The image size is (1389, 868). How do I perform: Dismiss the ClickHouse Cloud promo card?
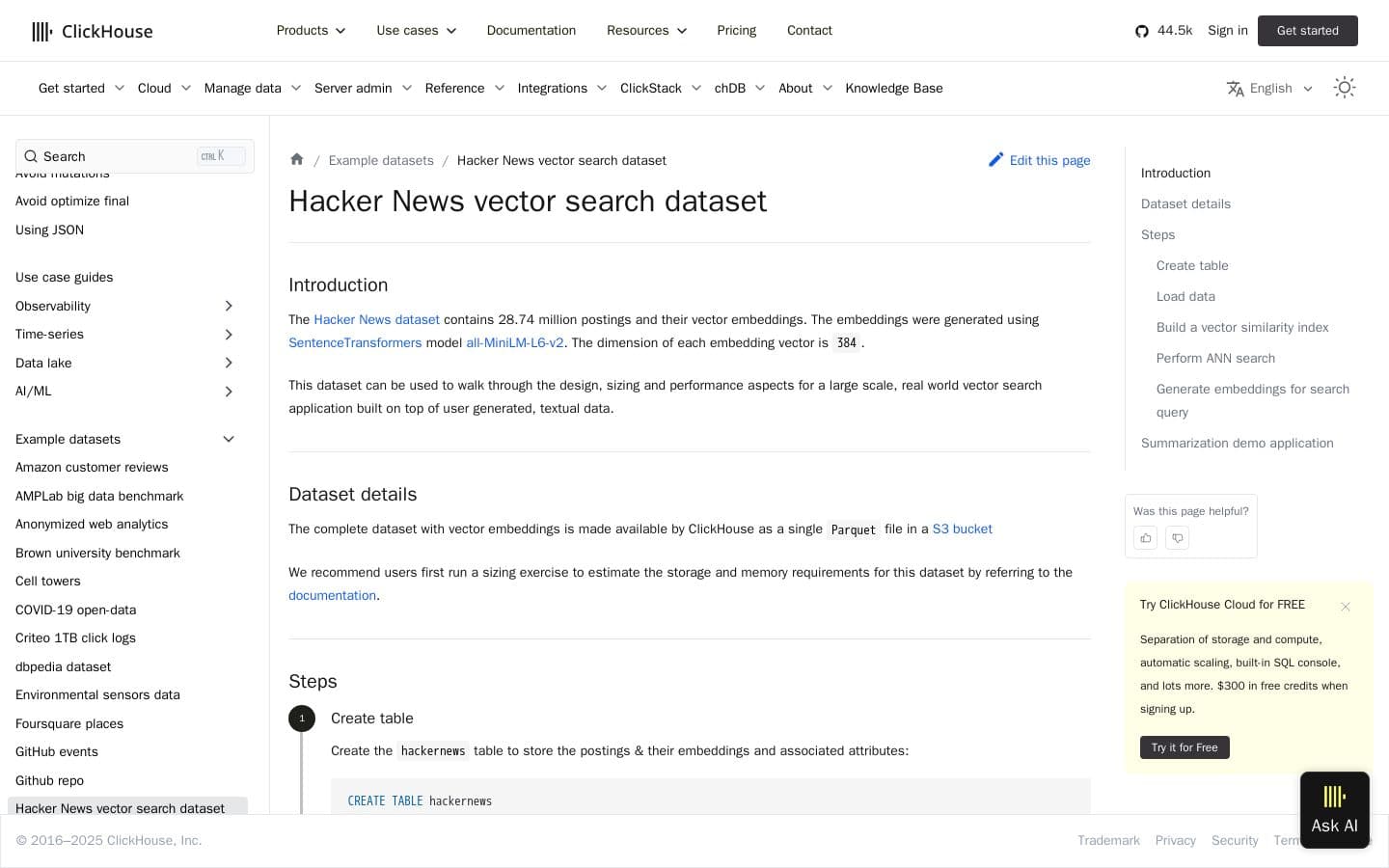tap(1346, 607)
